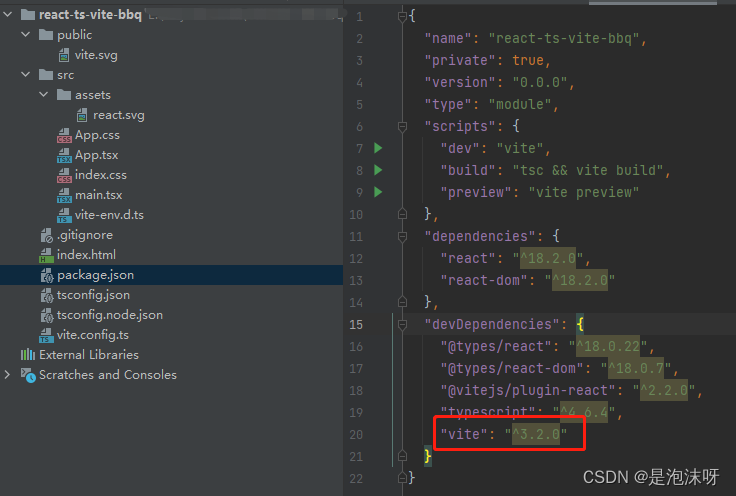
Task: Click the .gitignore file icon
Action: pos(46,235)
